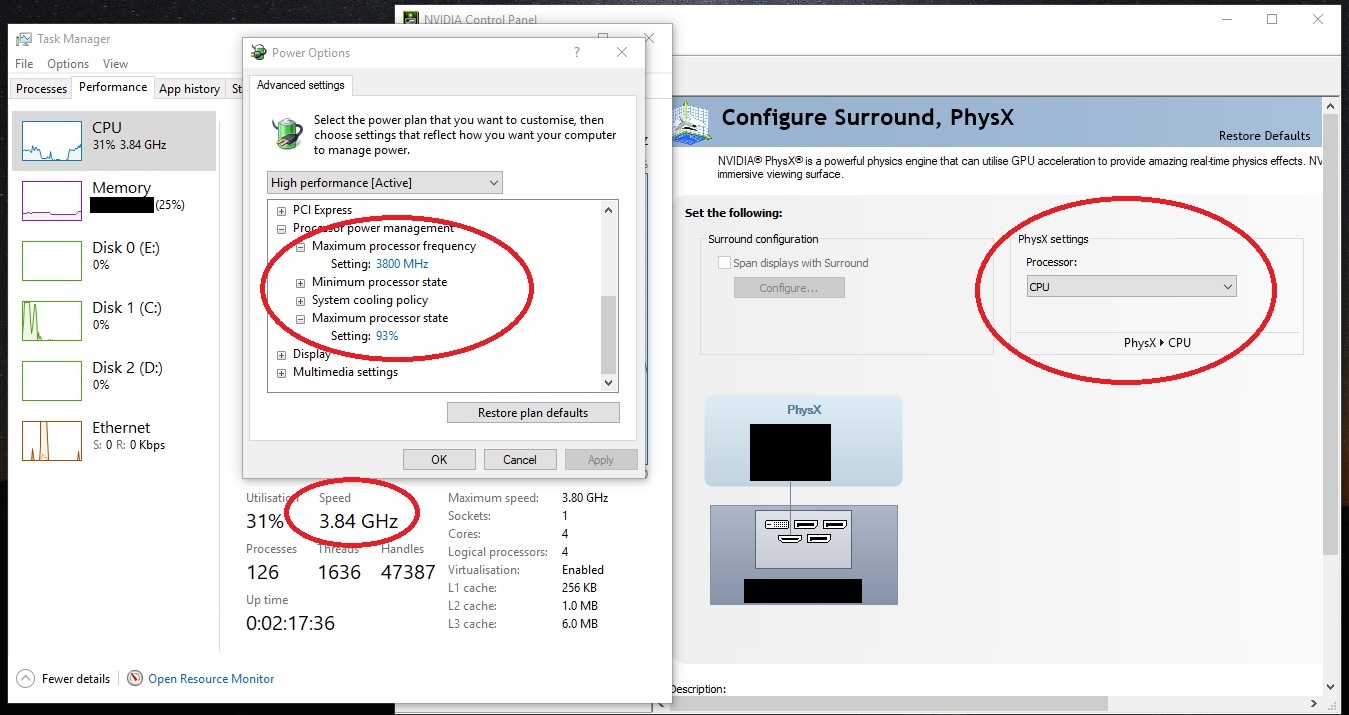Select Disk 2 (D:) in sidebar

114,380
